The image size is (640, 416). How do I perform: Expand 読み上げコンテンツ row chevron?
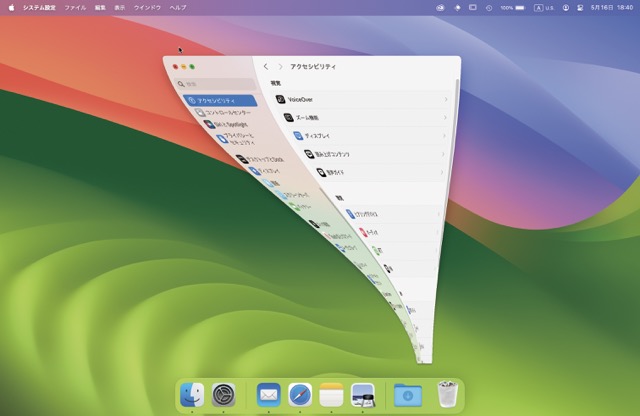pyautogui.click(x=443, y=154)
